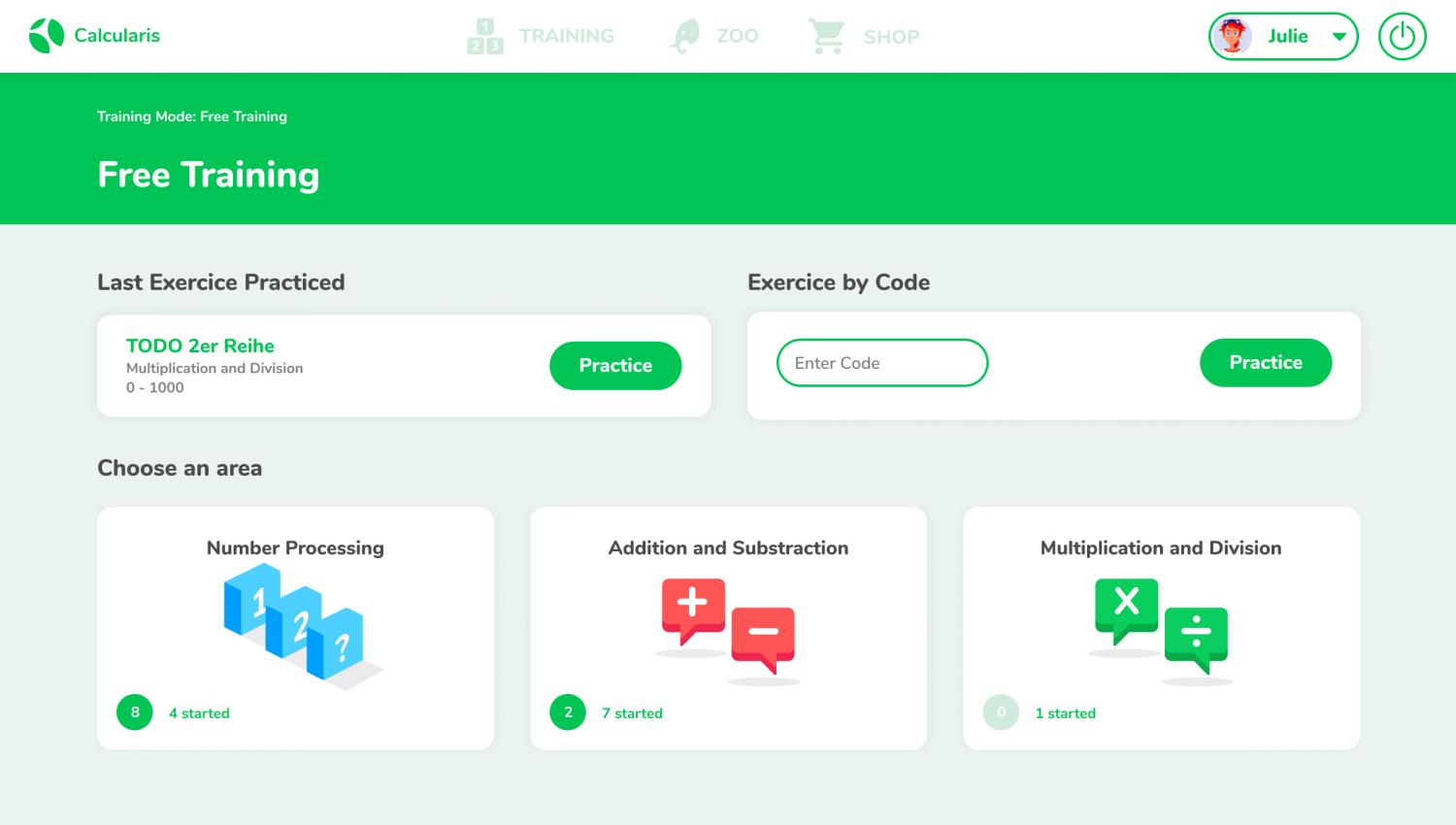Click the TODO 2er Reihe title
Image resolution: width=1456 pixels, height=825 pixels.
click(x=200, y=346)
